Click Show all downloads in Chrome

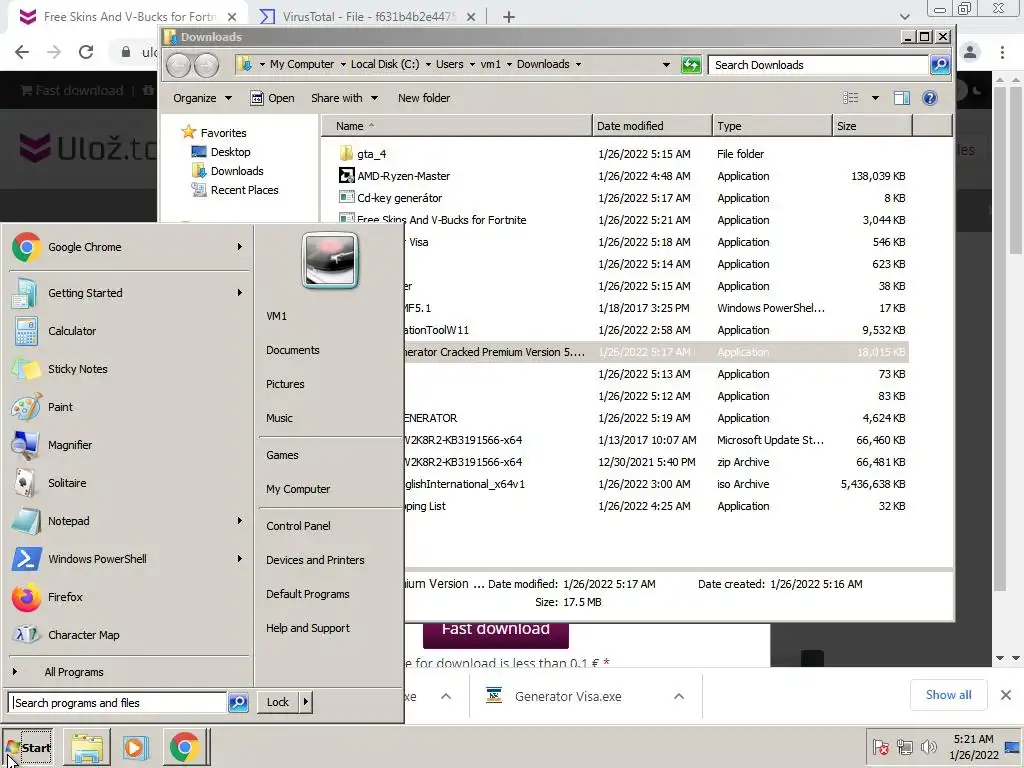(948, 695)
